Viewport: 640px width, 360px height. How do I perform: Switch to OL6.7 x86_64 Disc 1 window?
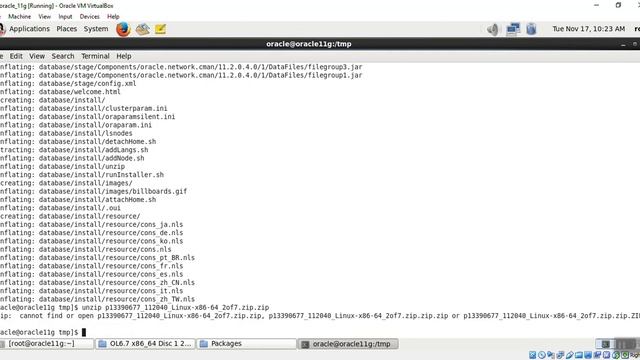pos(145,344)
